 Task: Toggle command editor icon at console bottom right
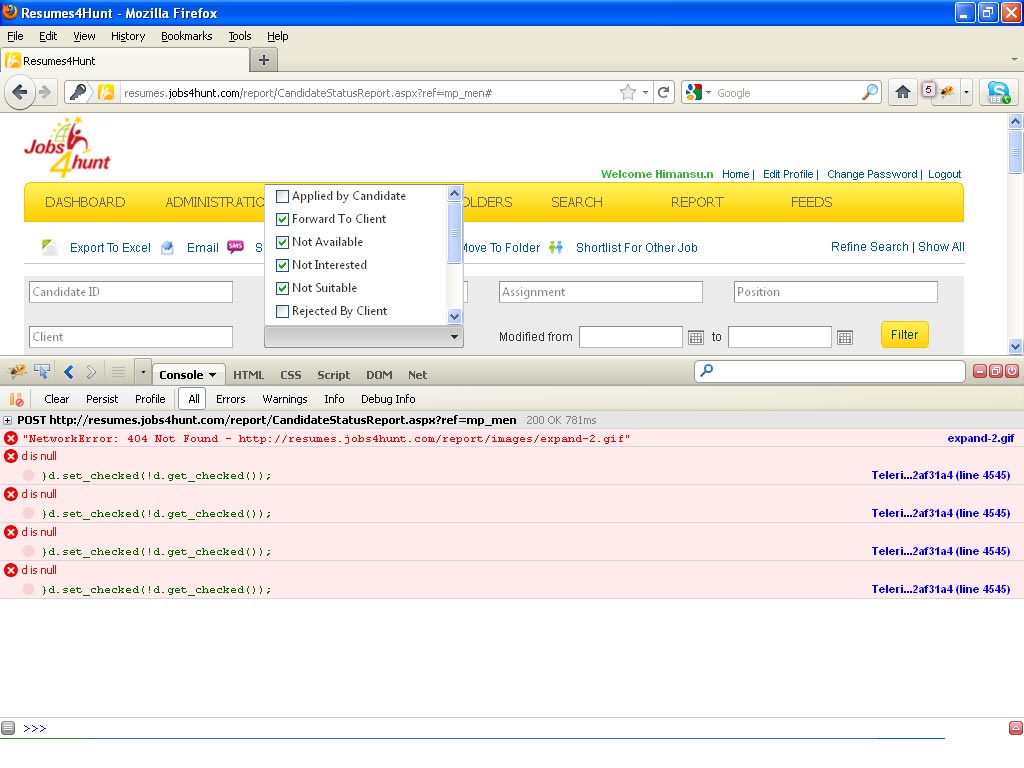click(1016, 728)
